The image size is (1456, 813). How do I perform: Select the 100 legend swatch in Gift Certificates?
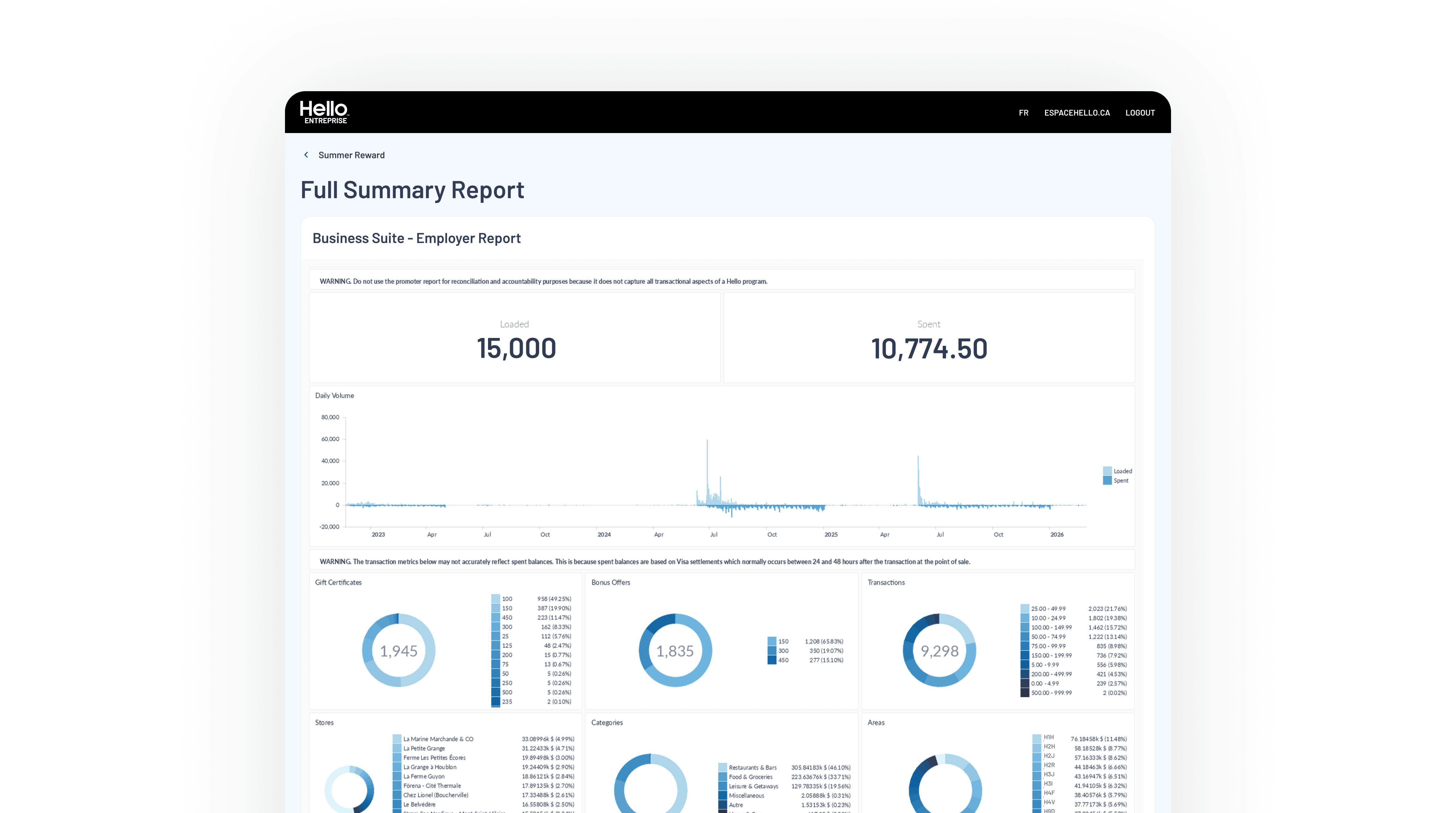(x=496, y=599)
